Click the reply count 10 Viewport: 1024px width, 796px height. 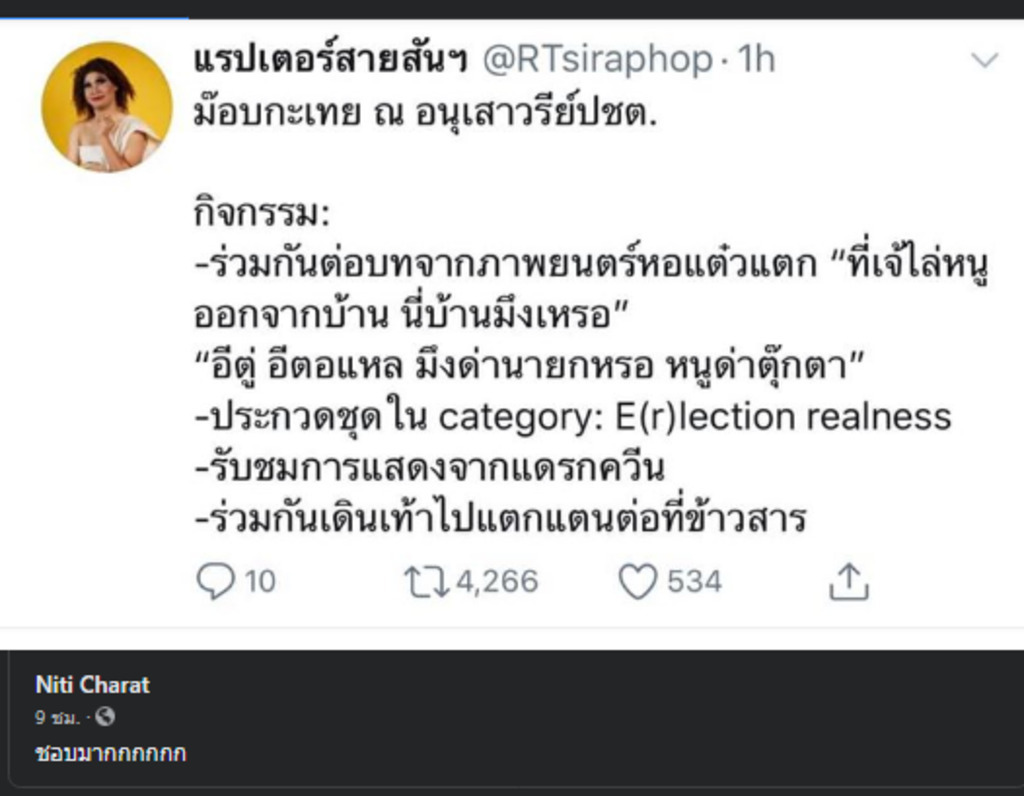(x=260, y=581)
